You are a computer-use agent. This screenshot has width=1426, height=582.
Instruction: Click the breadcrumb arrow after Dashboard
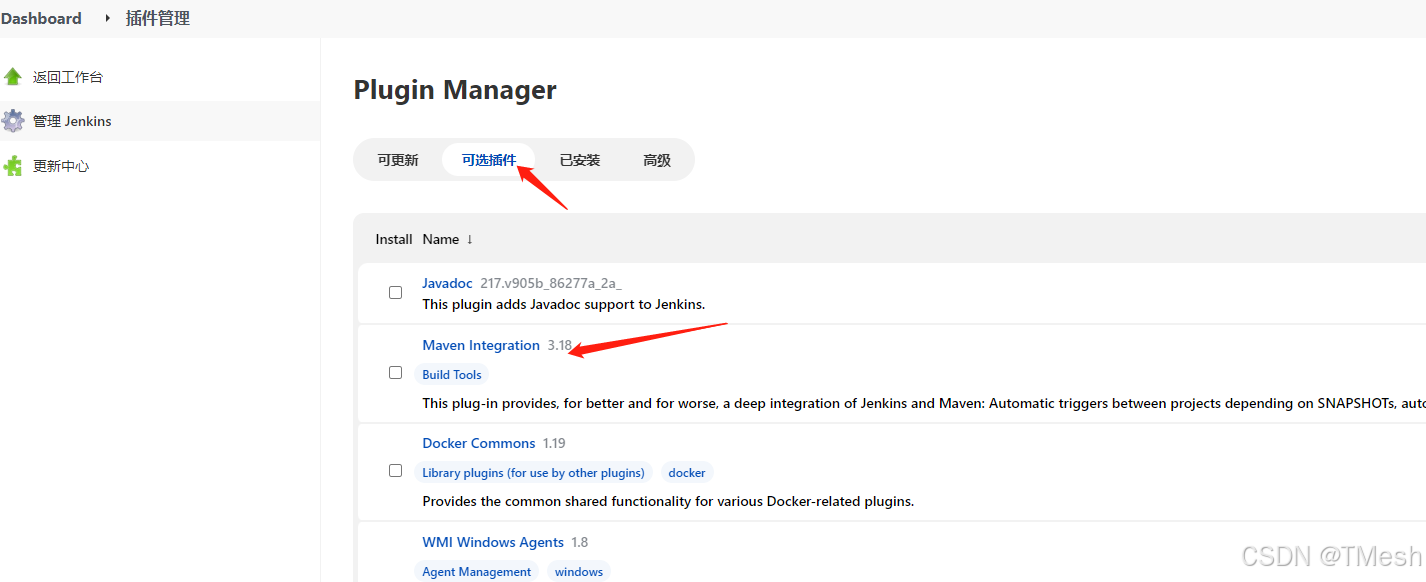click(108, 18)
